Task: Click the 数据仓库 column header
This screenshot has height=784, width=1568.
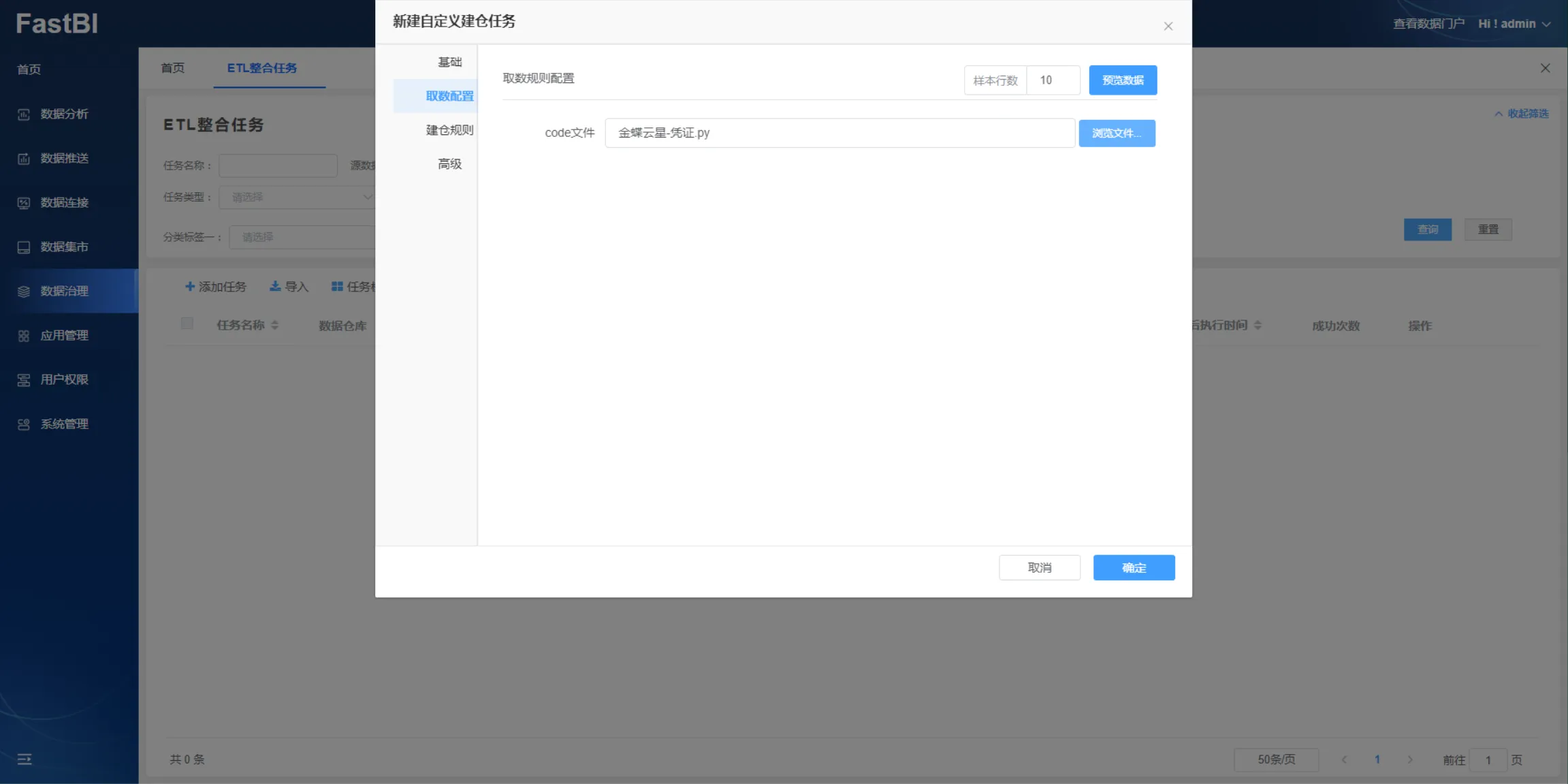Action: pyautogui.click(x=342, y=326)
